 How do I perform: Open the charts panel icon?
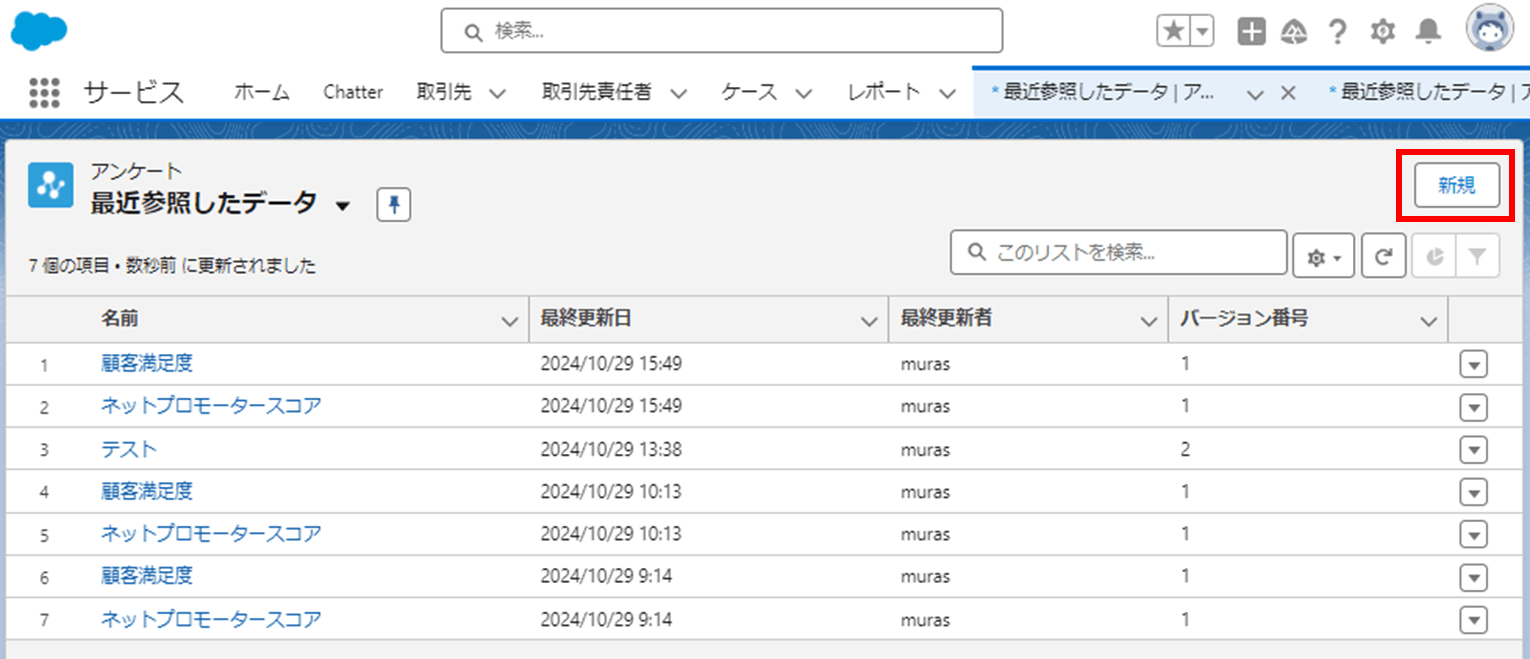[x=1434, y=255]
